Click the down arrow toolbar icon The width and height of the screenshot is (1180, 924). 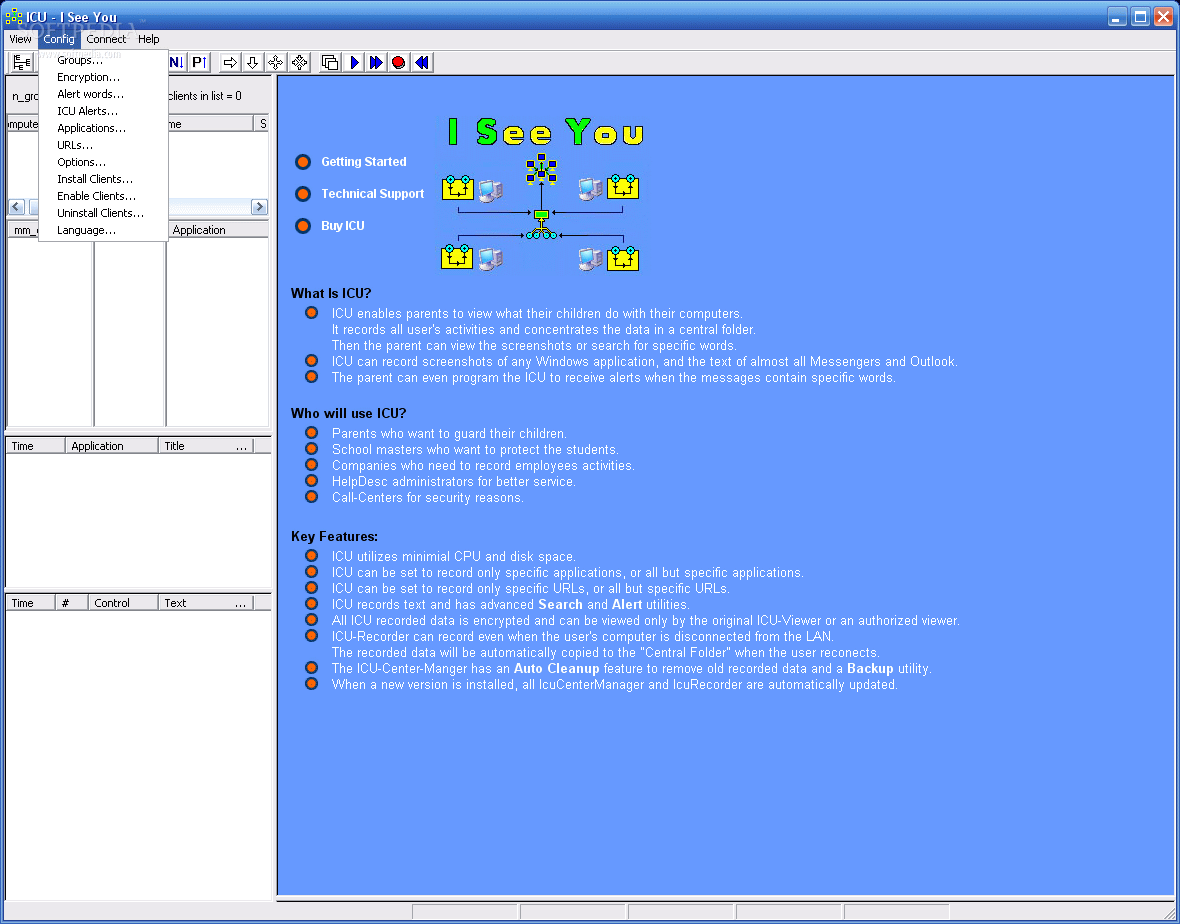pos(253,62)
